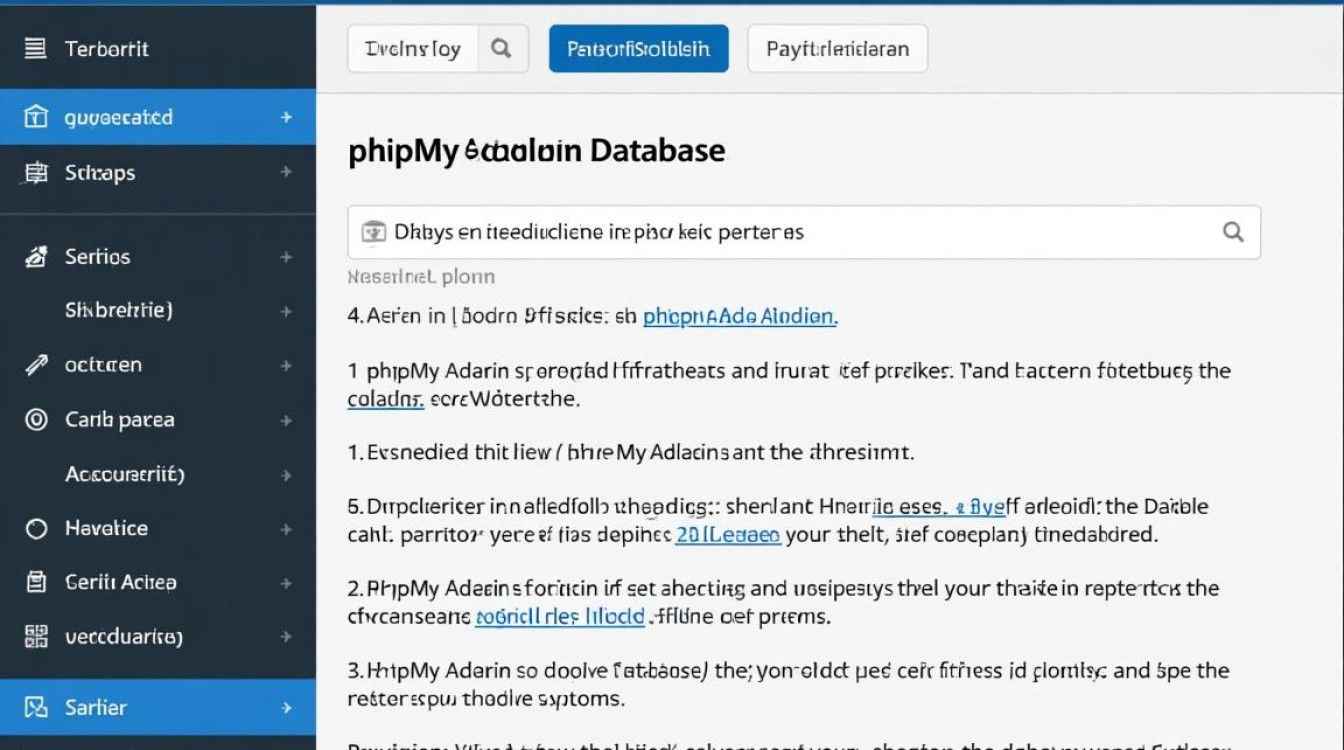The width and height of the screenshot is (1344, 750).
Task: Click the shield icon next to Sertios
Action: point(36,256)
